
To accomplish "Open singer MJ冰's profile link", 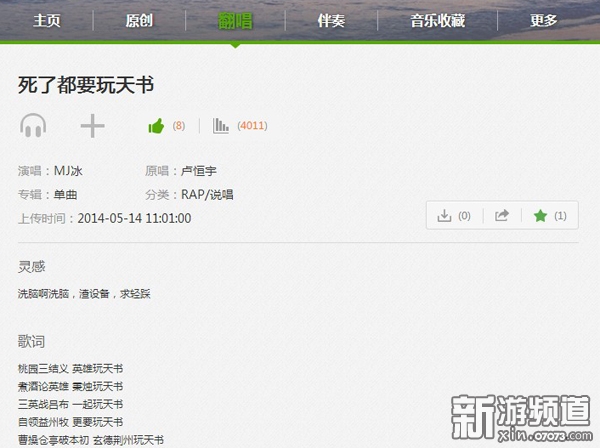I will click(x=68, y=171).
